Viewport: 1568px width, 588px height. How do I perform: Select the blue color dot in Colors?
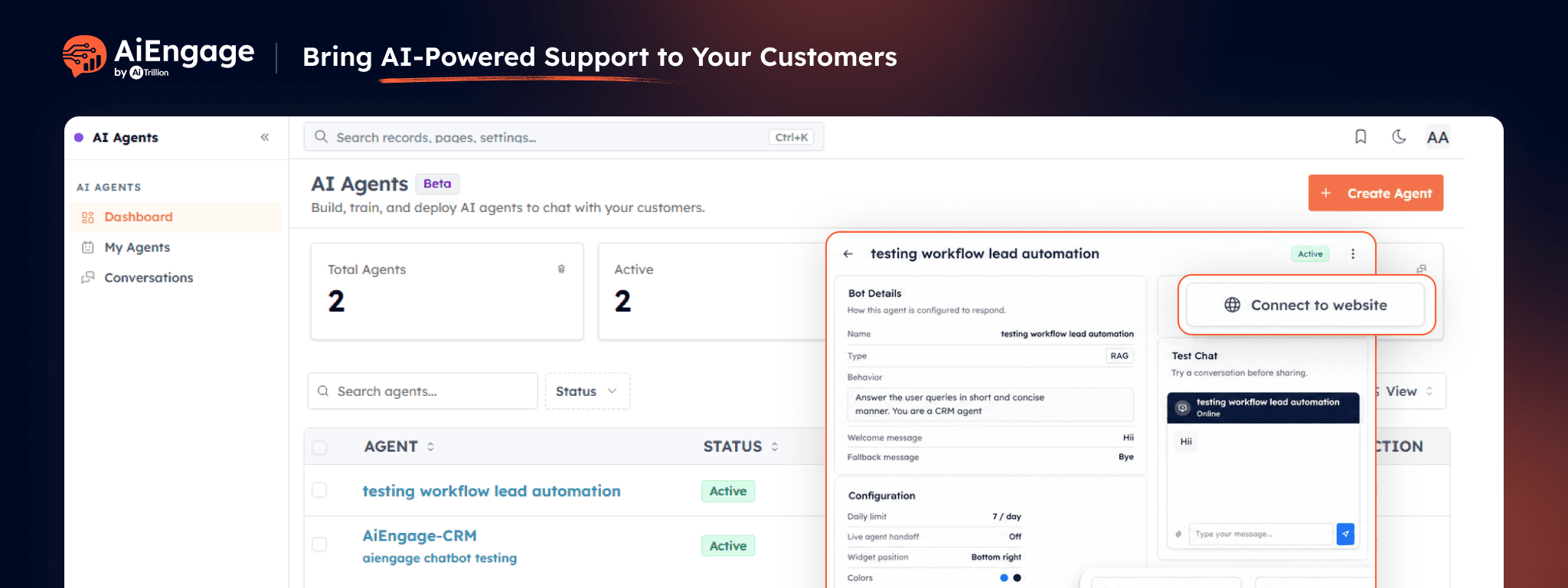point(1004,578)
